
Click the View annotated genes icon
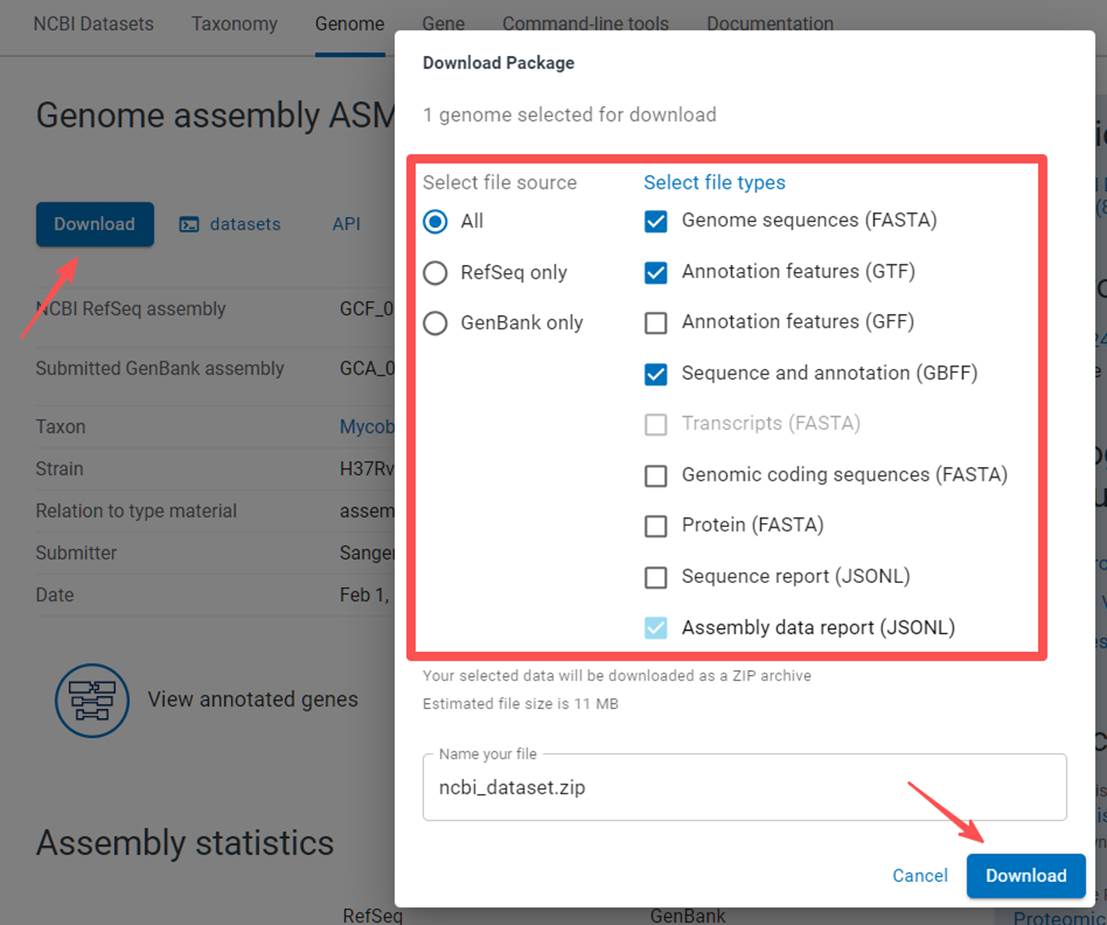pos(92,699)
